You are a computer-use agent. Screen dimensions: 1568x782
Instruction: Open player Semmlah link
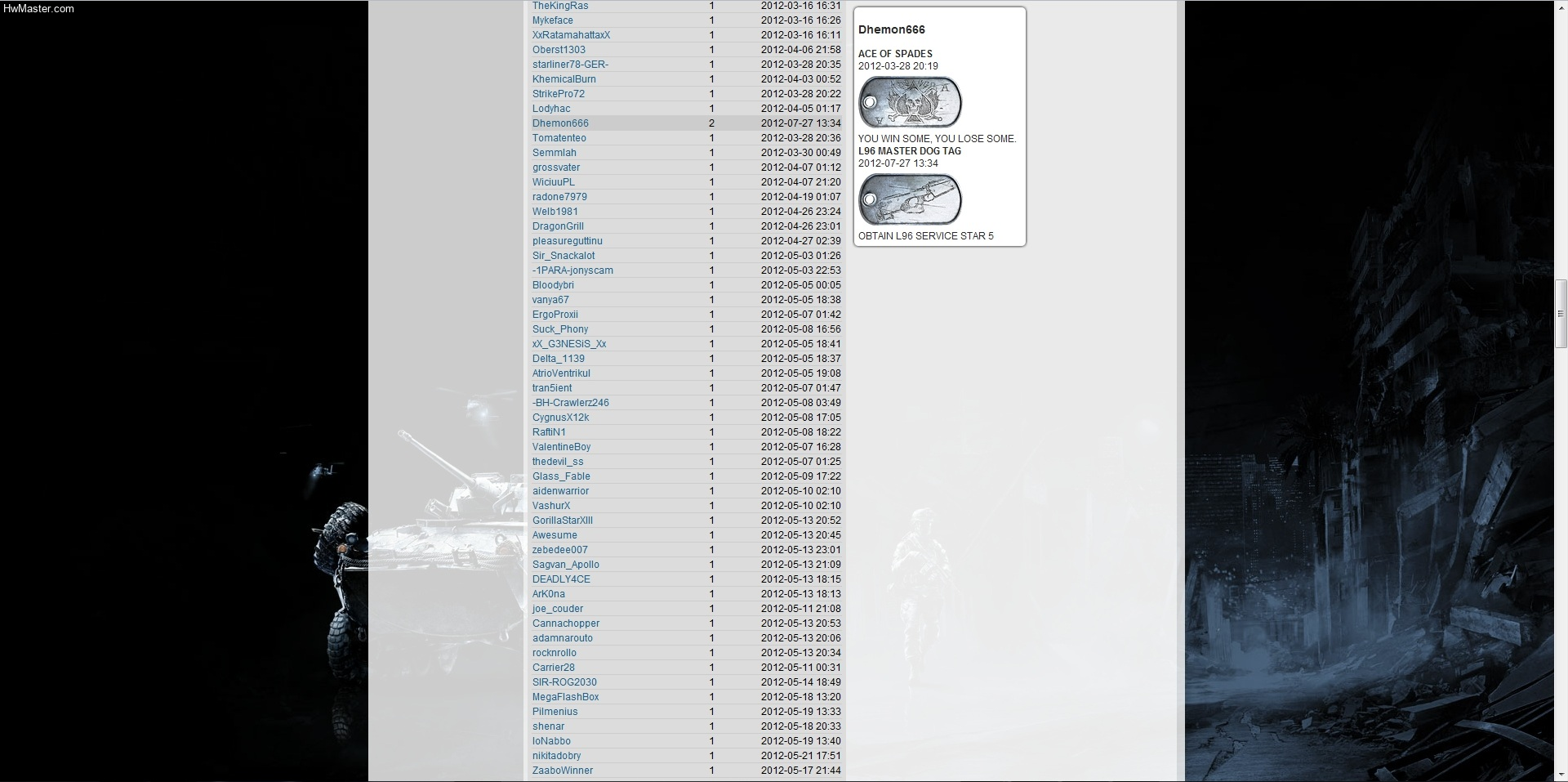[x=555, y=153]
